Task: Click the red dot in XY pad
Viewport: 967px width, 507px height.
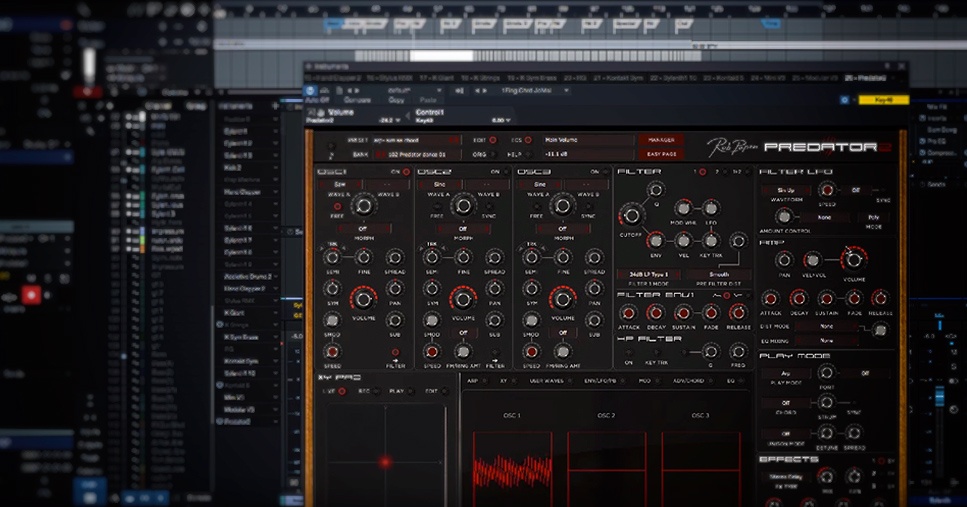Action: point(385,462)
